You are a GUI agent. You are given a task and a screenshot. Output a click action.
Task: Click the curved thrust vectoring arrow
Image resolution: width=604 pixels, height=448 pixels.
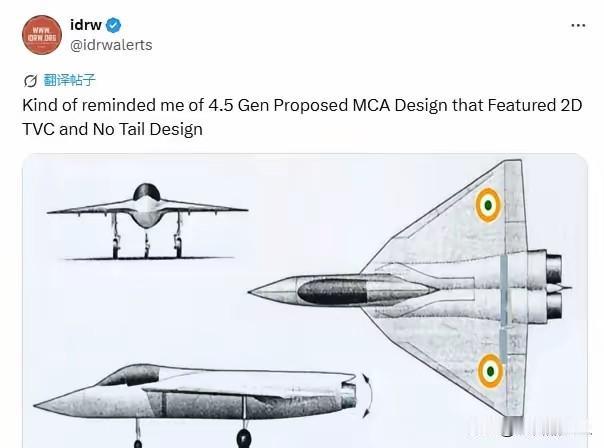pyautogui.click(x=367, y=395)
